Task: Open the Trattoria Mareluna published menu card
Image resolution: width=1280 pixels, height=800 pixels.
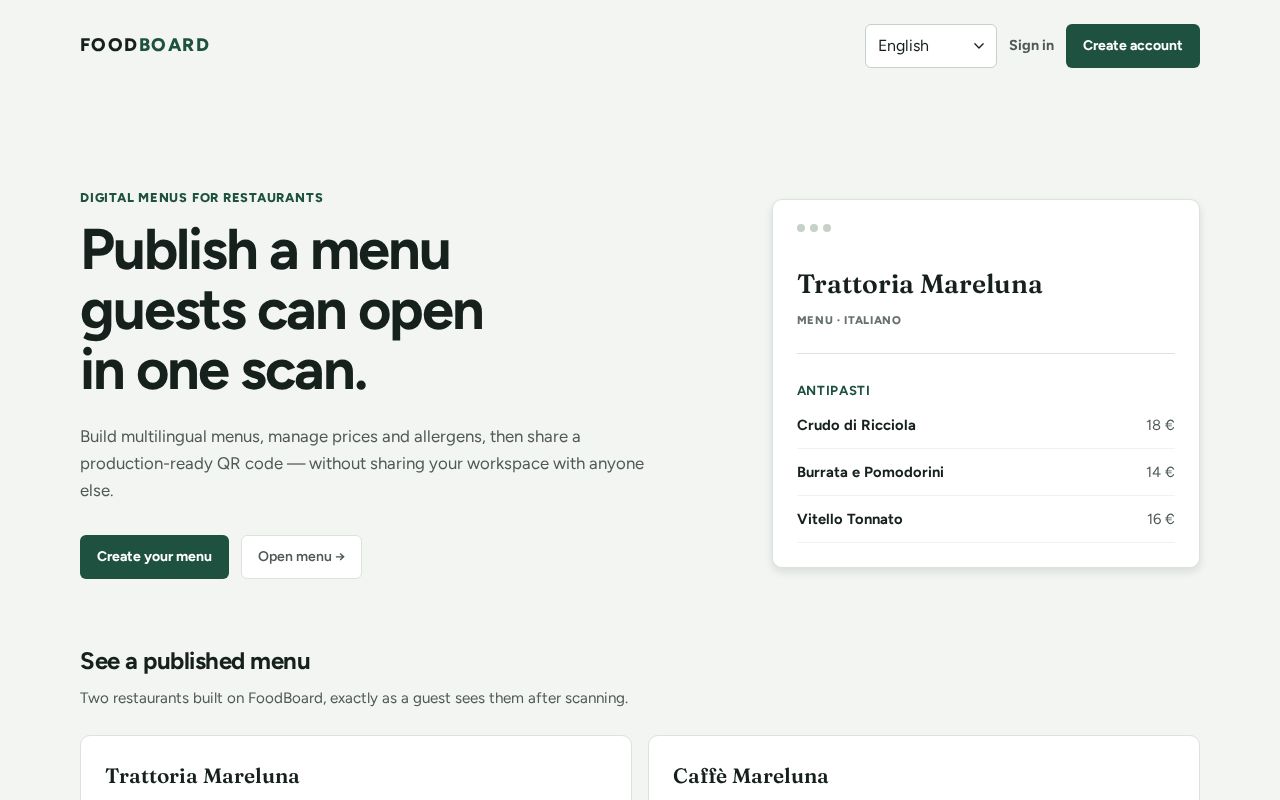Action: 356,768
